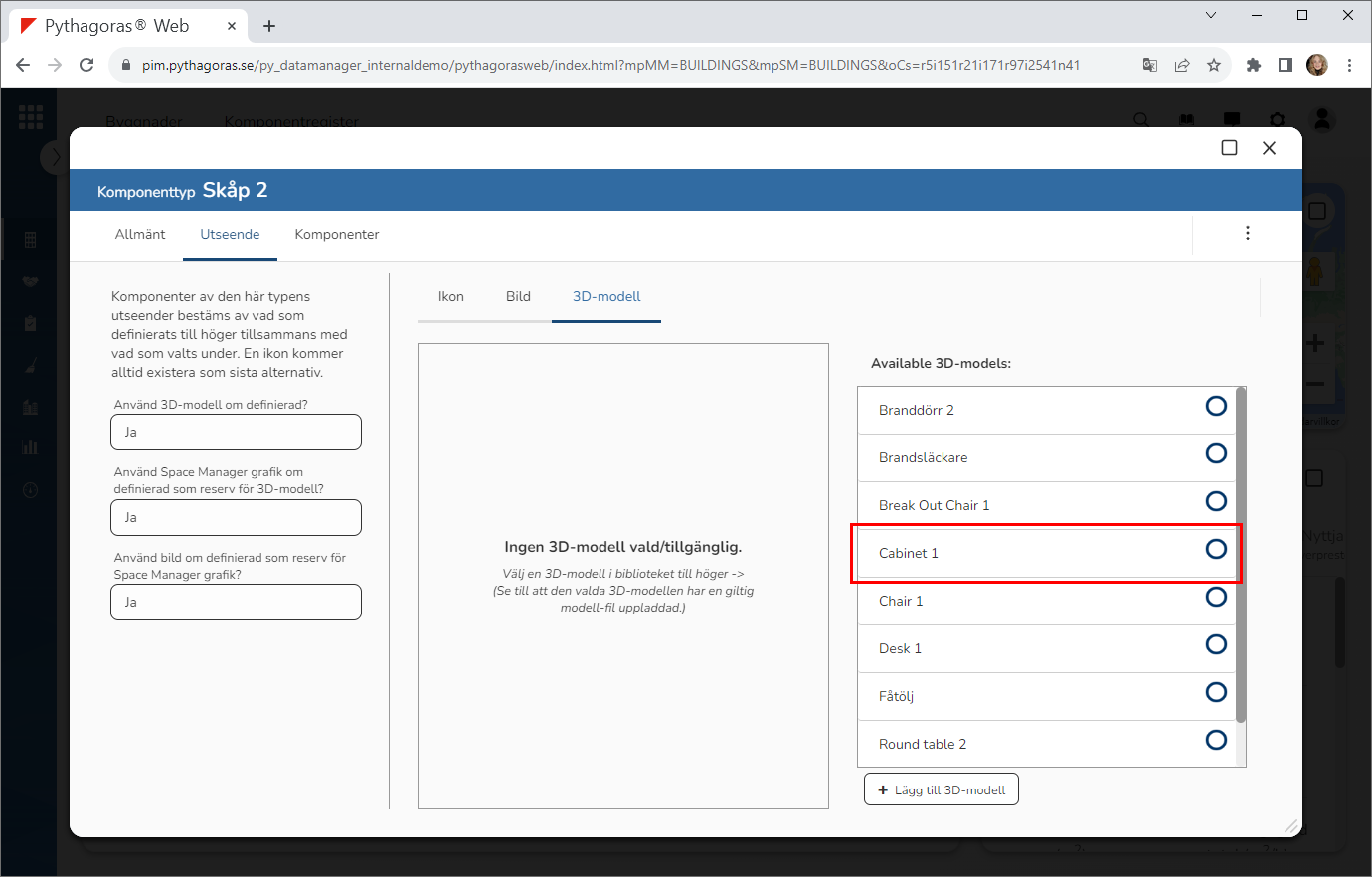The width and height of the screenshot is (1372, 877).
Task: Select the Cabinet 1 radio button
Action: pos(1215,549)
